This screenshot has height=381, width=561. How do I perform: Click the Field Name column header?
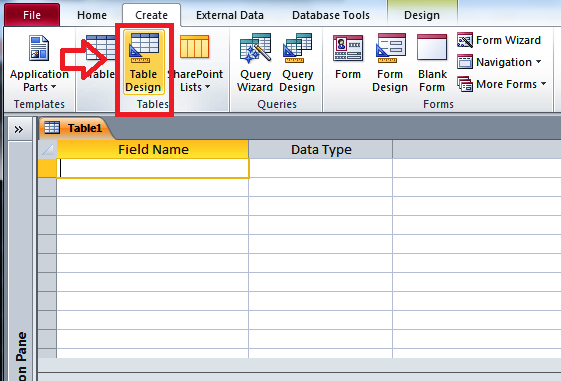click(153, 149)
